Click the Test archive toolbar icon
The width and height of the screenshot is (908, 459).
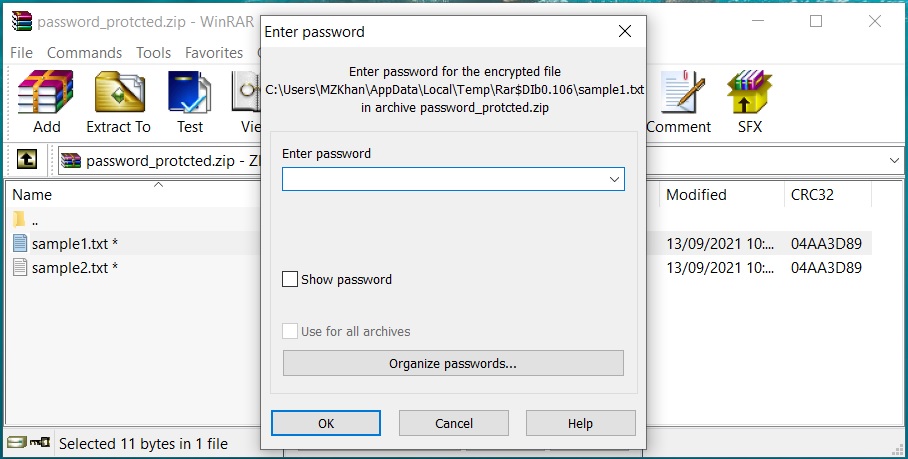190,92
